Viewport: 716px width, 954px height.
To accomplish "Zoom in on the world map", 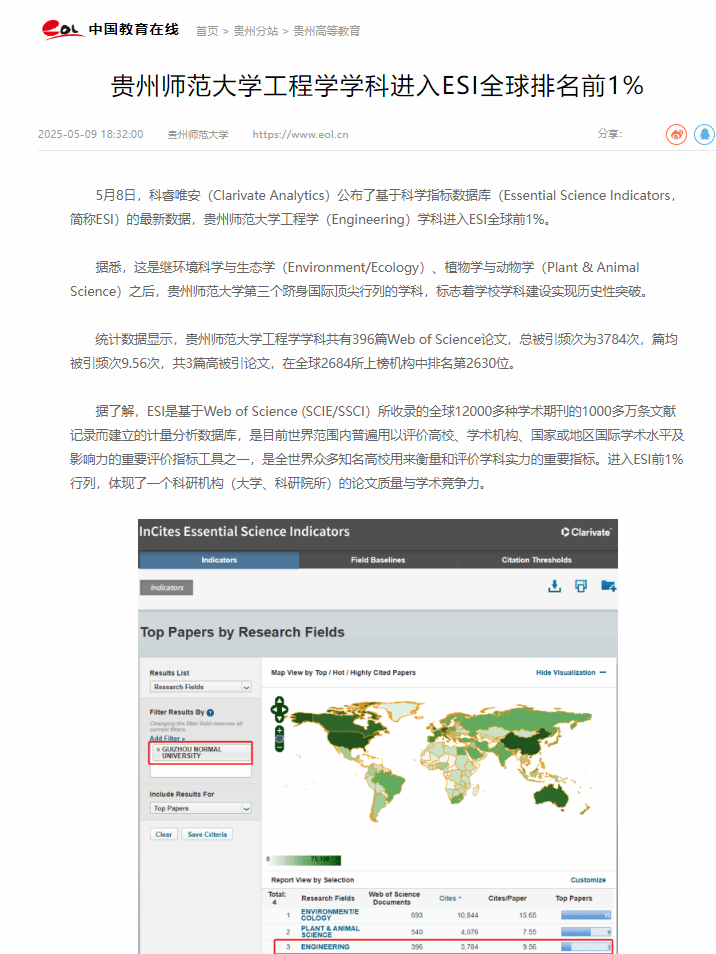I will point(279,729).
